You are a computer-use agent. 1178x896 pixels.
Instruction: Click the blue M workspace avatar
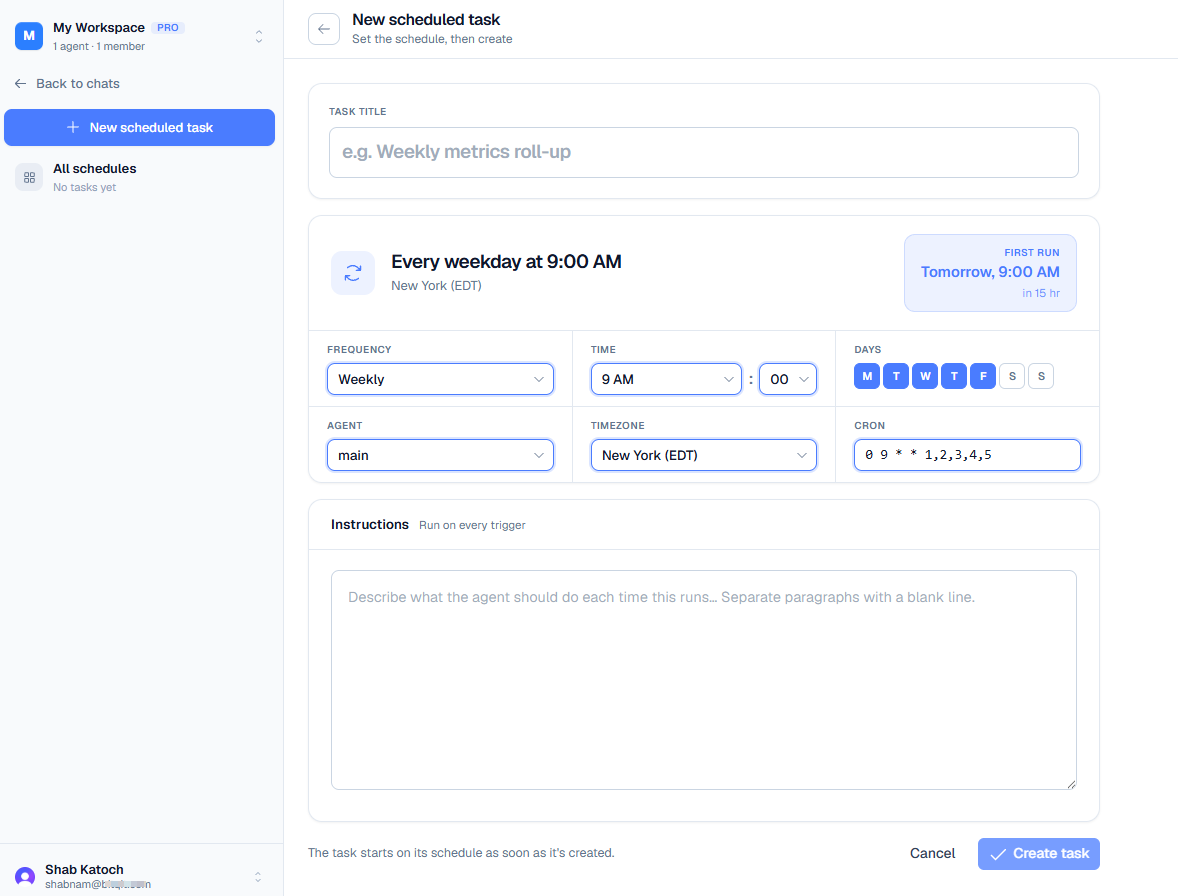tap(29, 36)
